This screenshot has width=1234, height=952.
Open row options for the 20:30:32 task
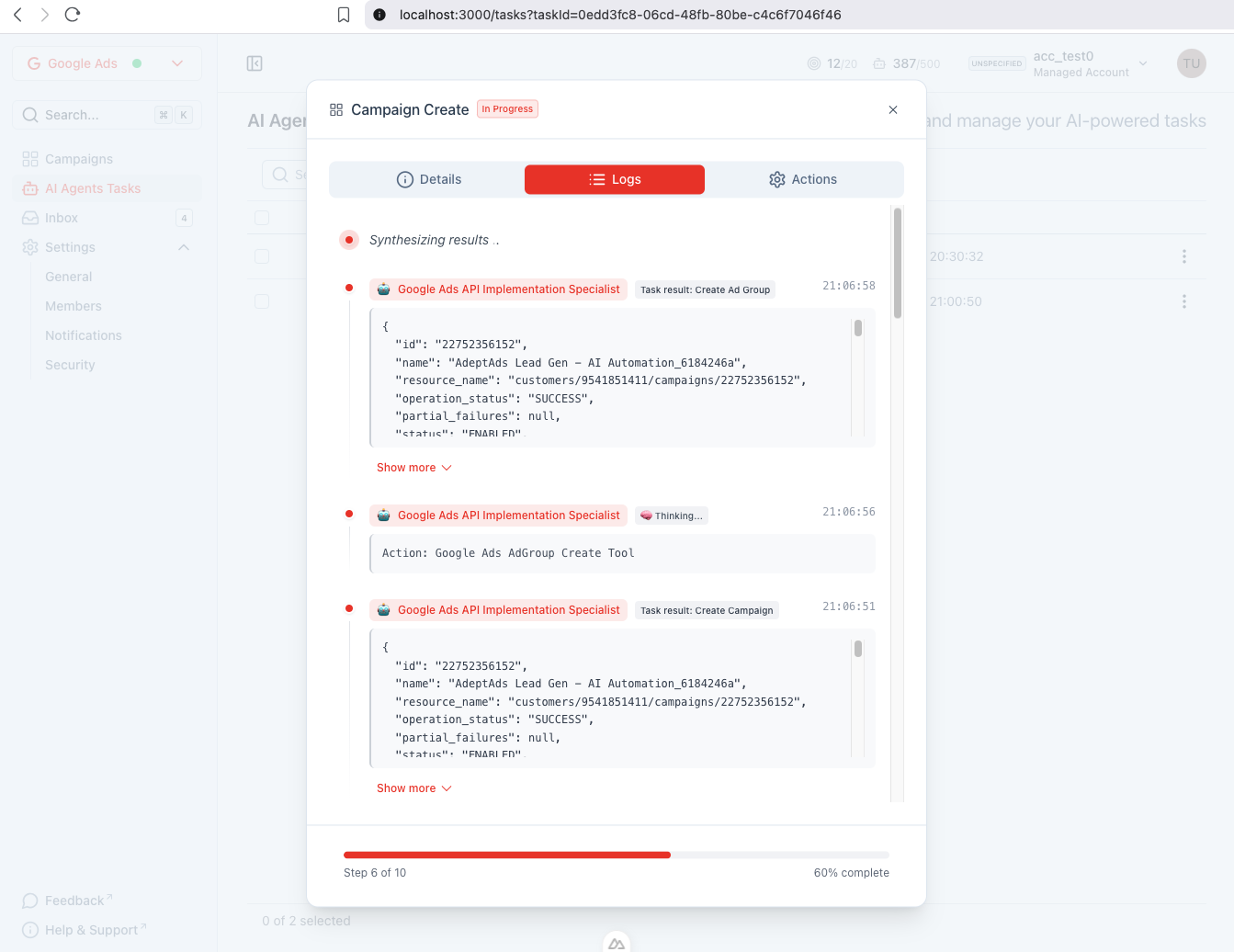[1184, 256]
